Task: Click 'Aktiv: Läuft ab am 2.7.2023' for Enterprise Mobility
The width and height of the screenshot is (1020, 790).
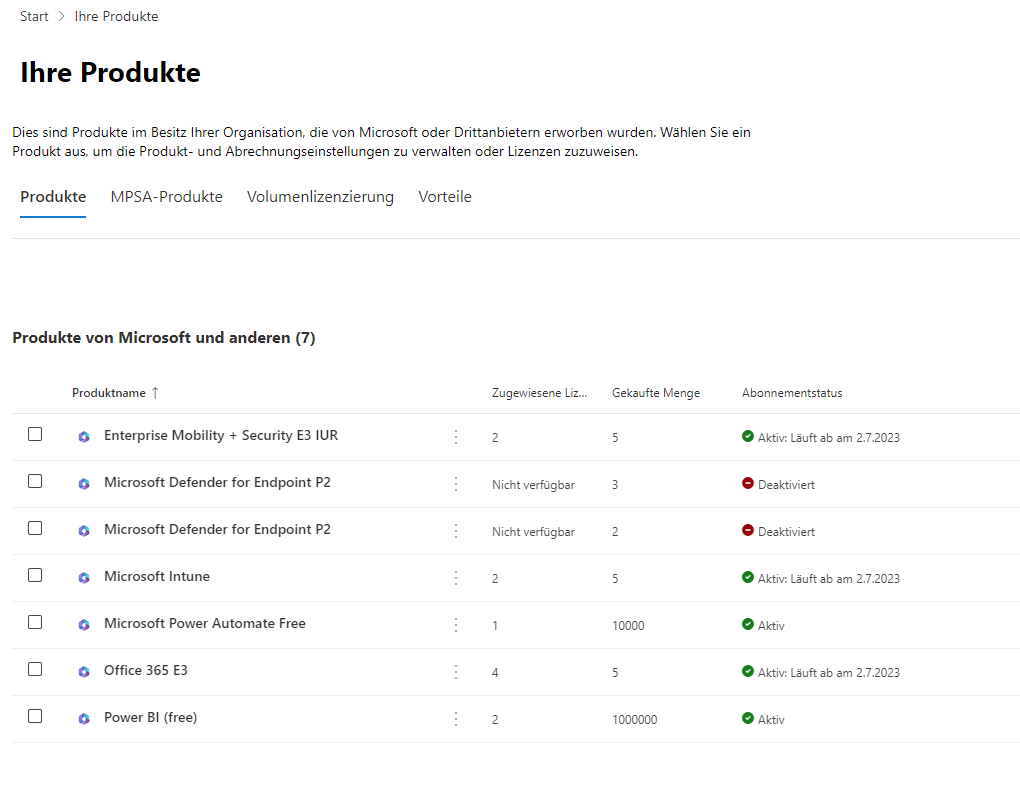Action: coord(829,438)
